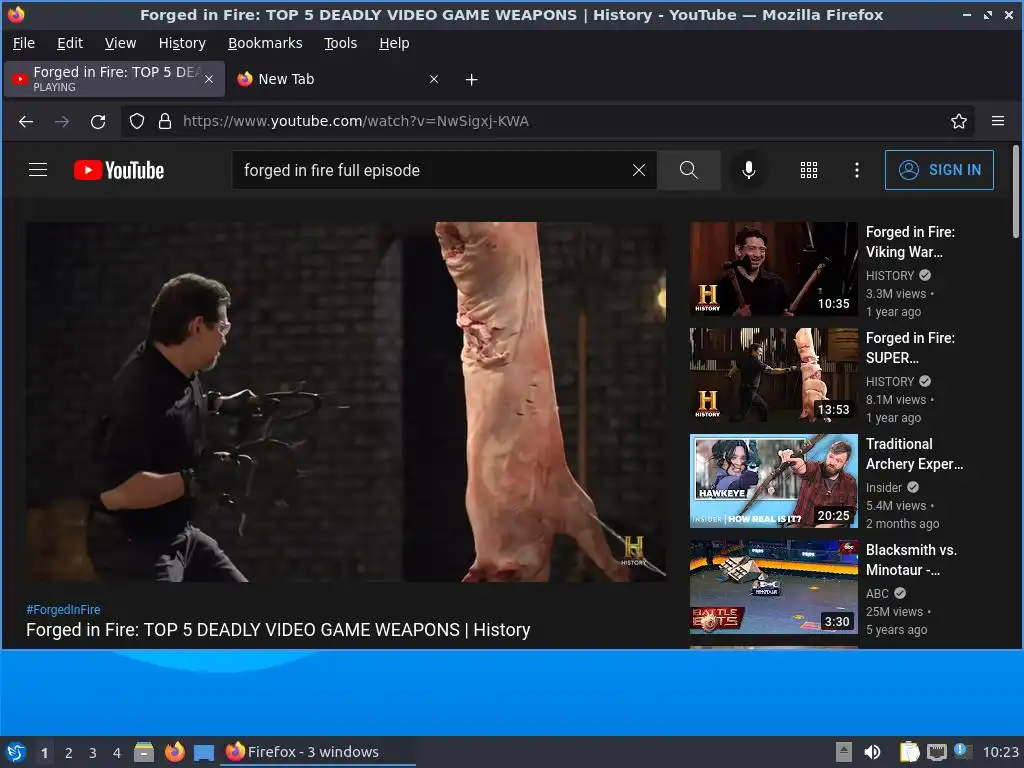Screen dimensions: 1024x768
Task: Open the YouTube apps grid
Action: click(x=808, y=170)
